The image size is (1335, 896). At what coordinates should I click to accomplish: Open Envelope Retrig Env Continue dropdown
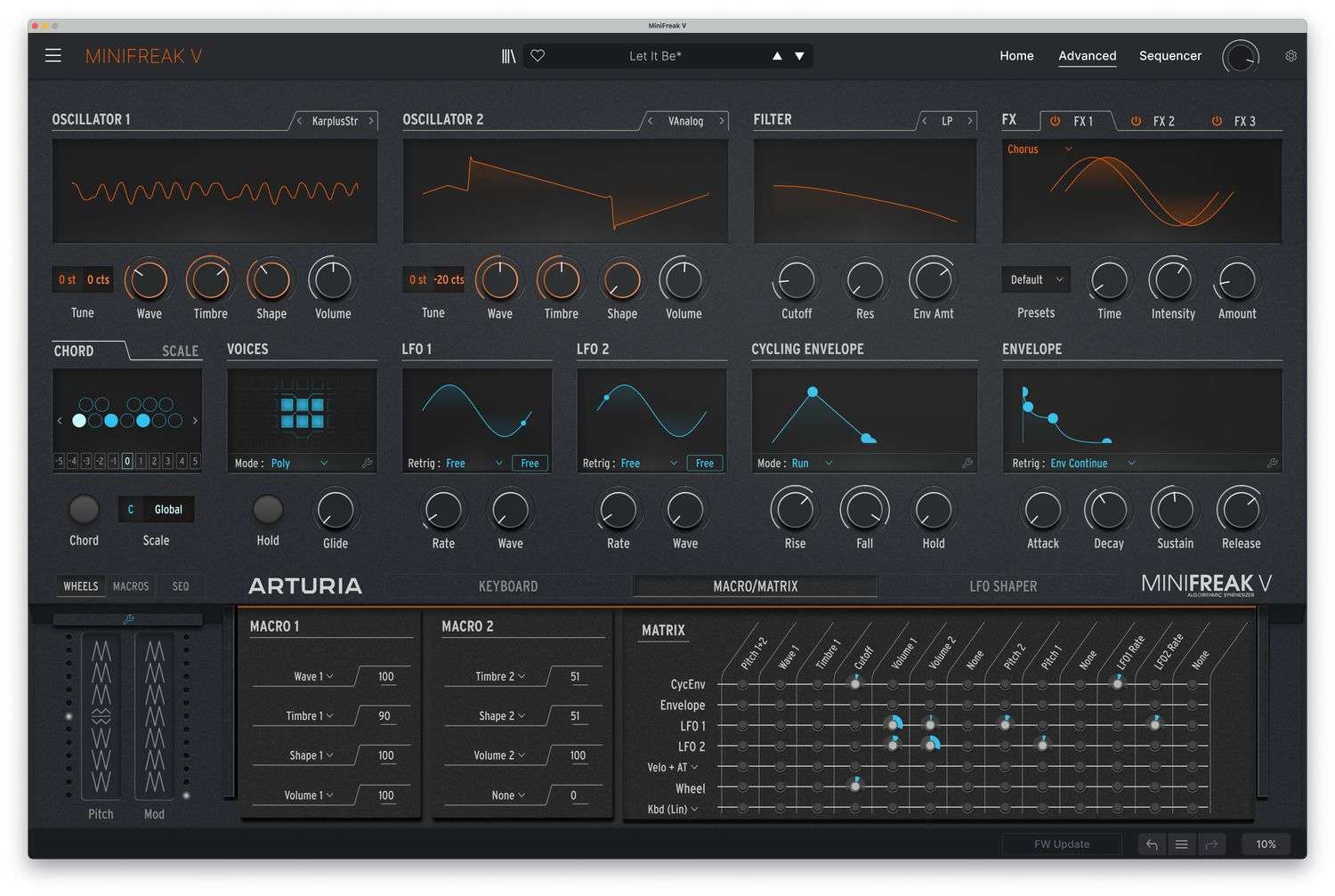1093,464
